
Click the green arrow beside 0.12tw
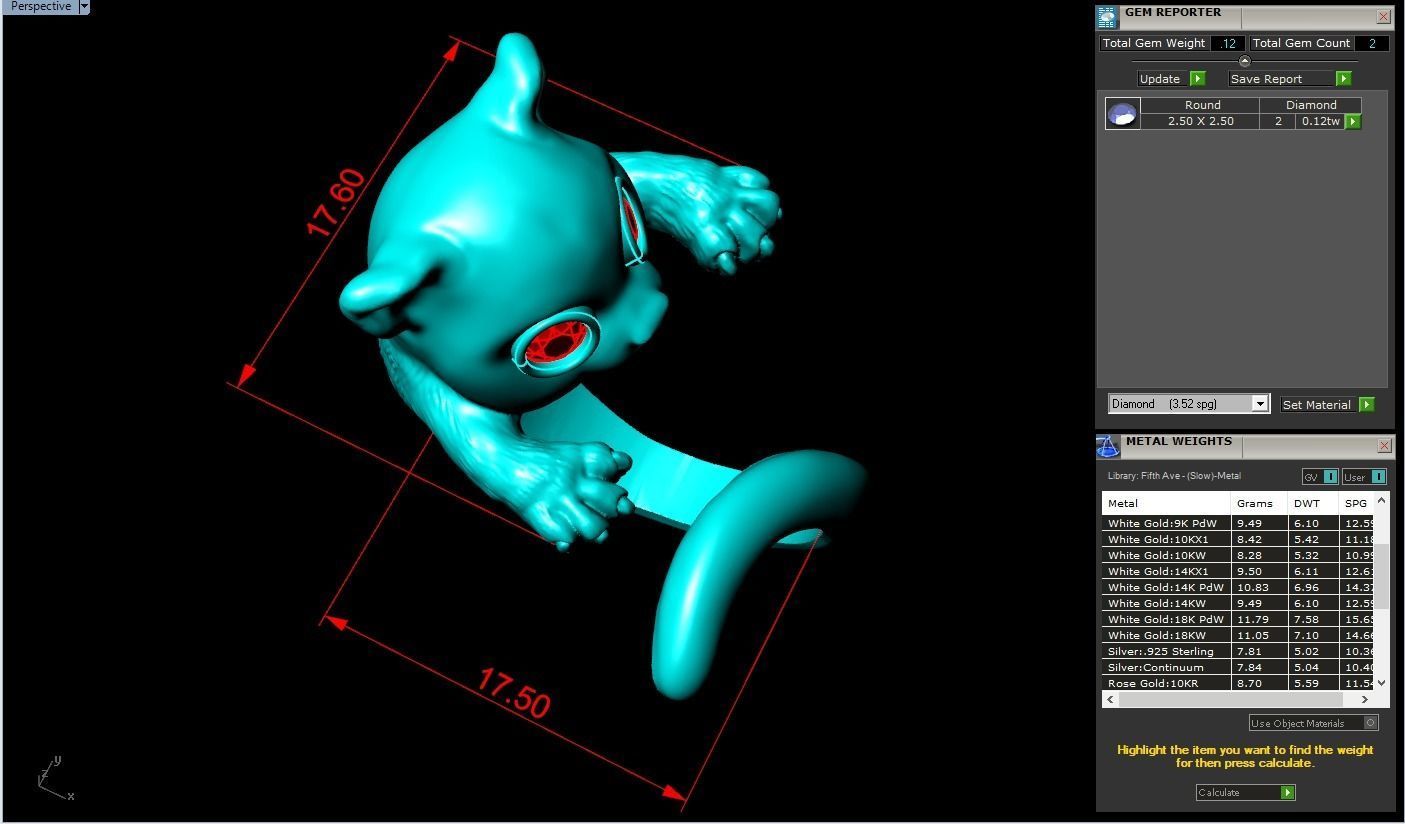point(1352,121)
